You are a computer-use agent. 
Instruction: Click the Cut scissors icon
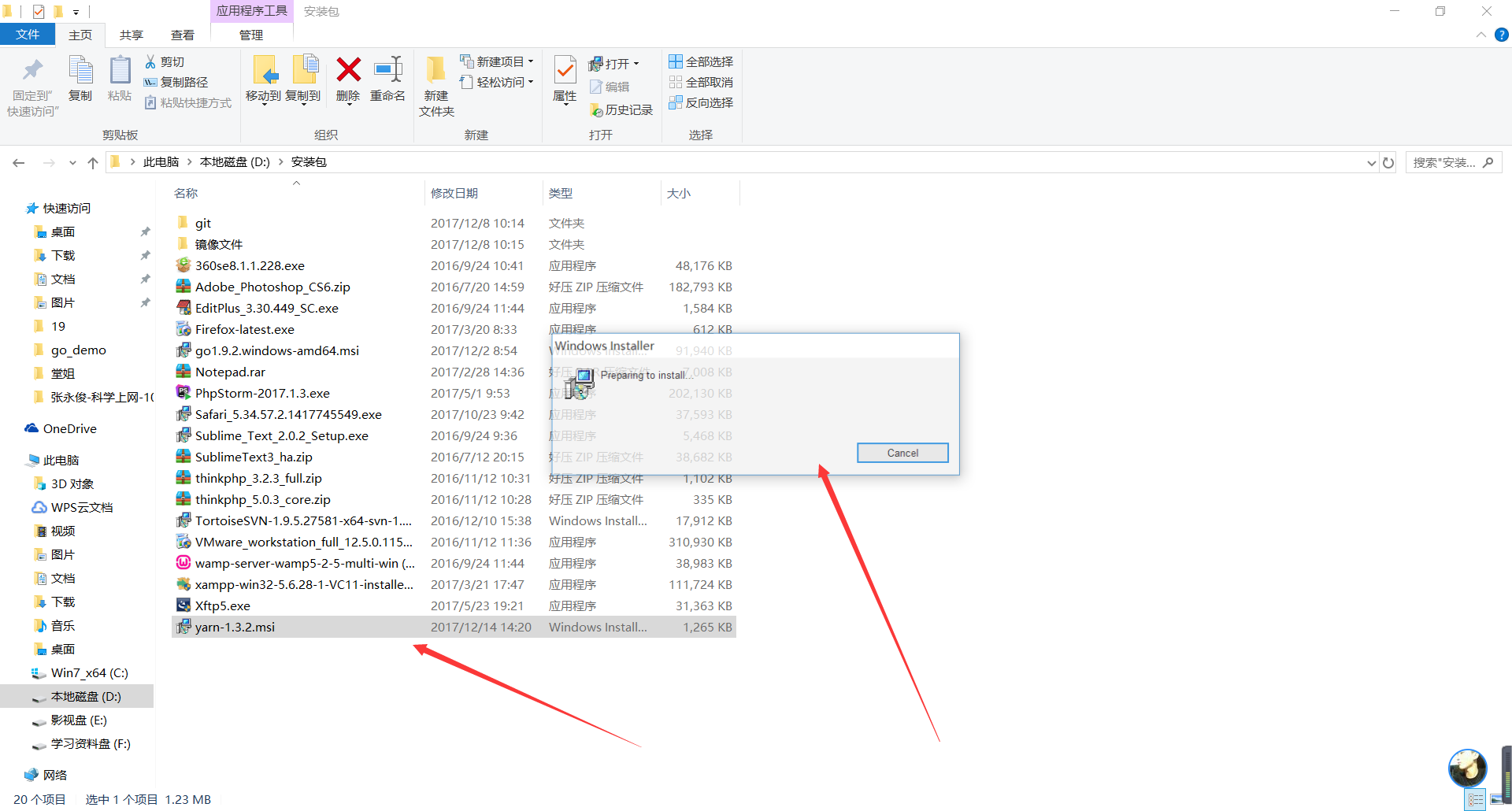click(150, 61)
